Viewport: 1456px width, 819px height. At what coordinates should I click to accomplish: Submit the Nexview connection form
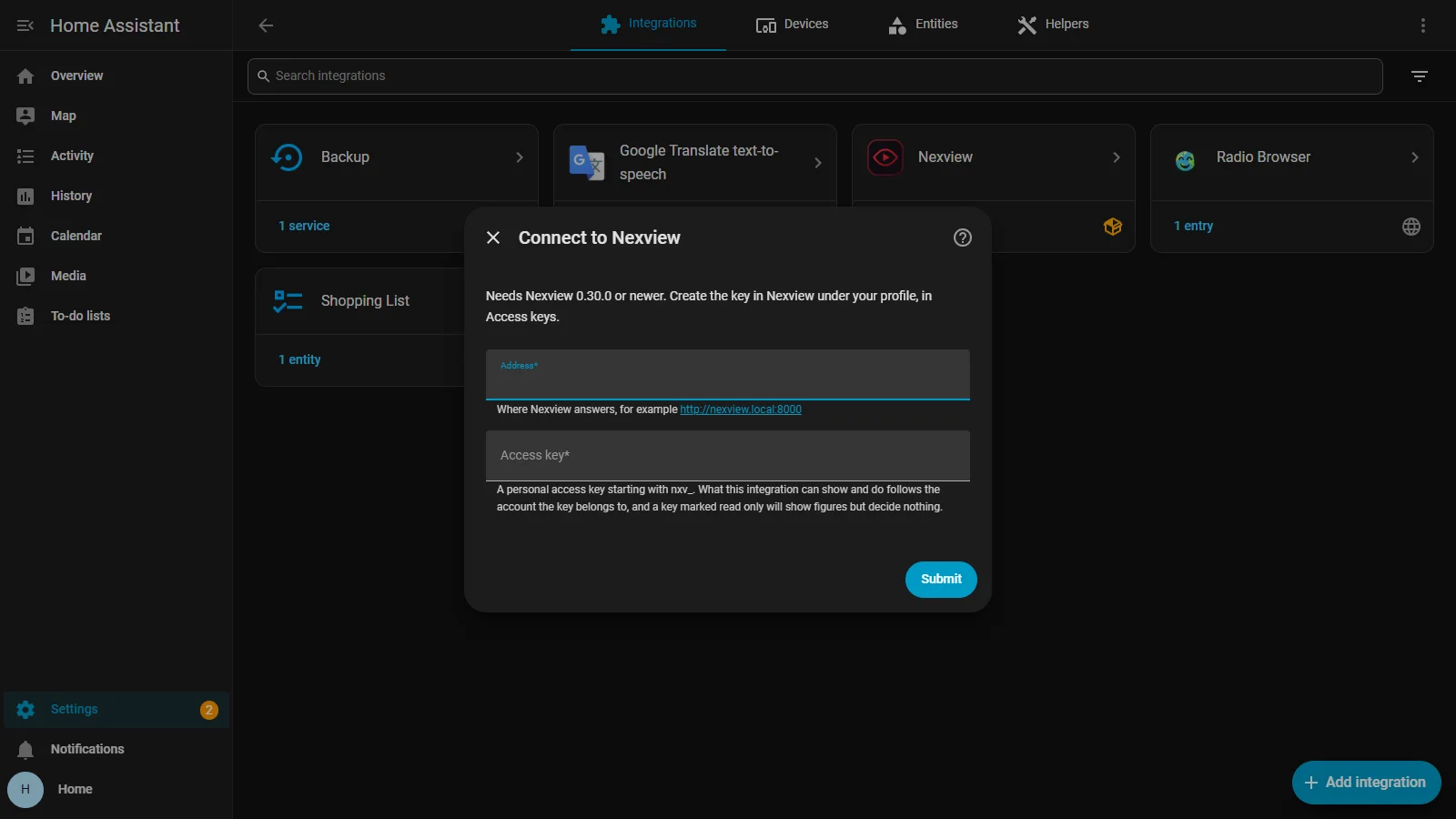[x=941, y=580]
